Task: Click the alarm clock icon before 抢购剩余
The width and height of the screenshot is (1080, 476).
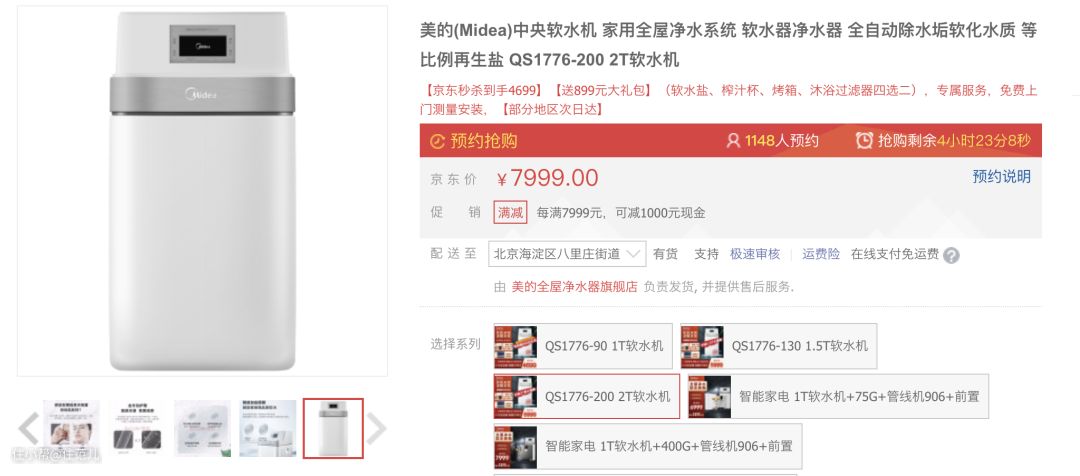Action: pos(864,141)
